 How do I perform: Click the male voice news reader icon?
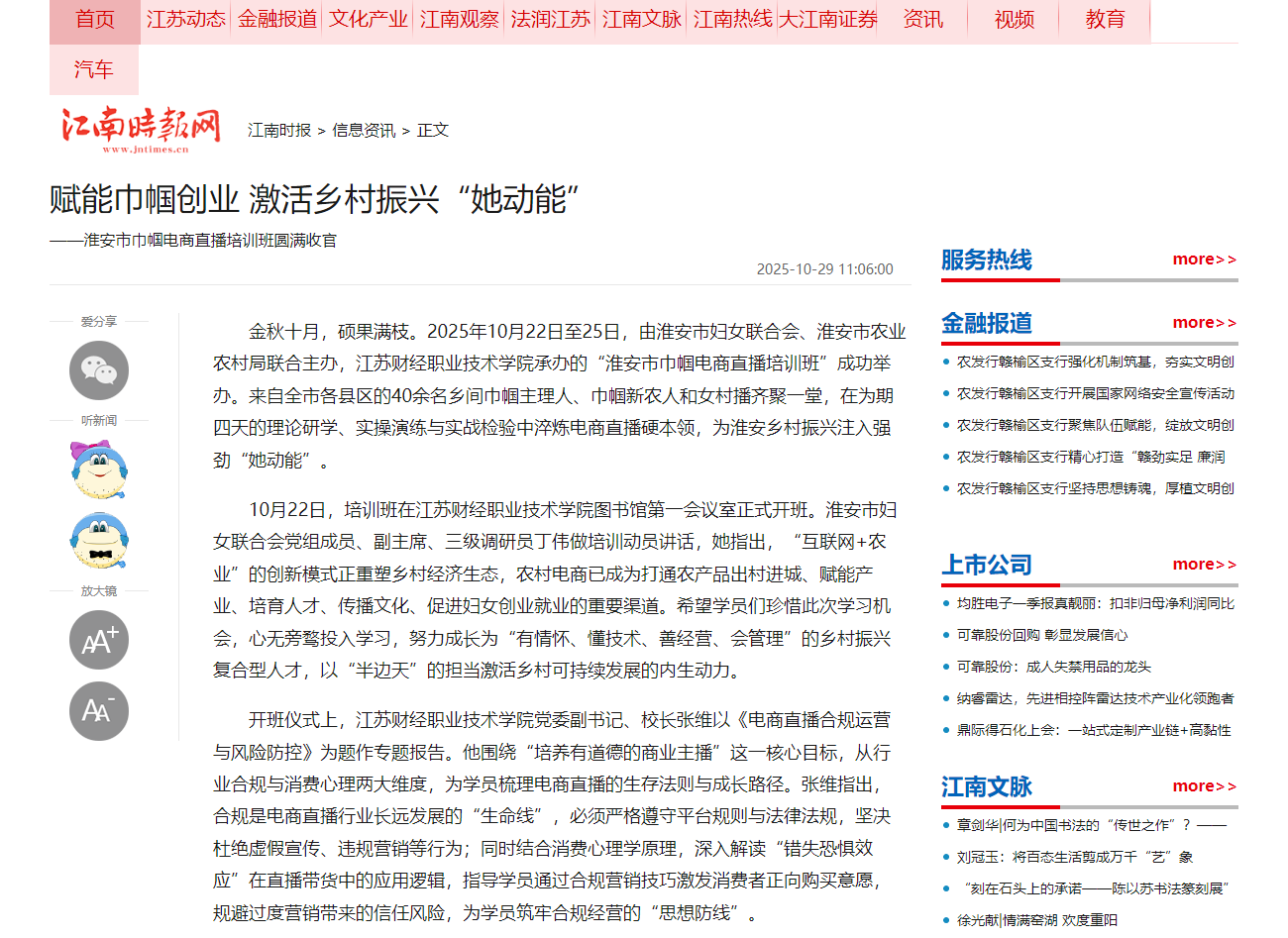click(99, 541)
